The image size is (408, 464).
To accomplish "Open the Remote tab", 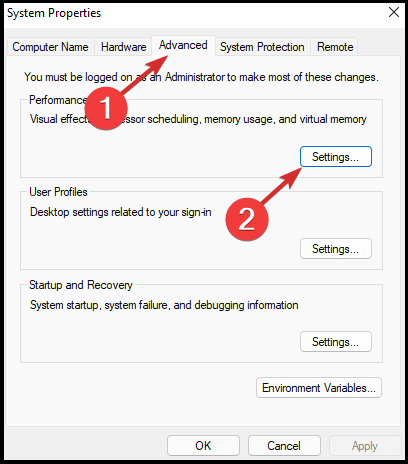I will 335,47.
